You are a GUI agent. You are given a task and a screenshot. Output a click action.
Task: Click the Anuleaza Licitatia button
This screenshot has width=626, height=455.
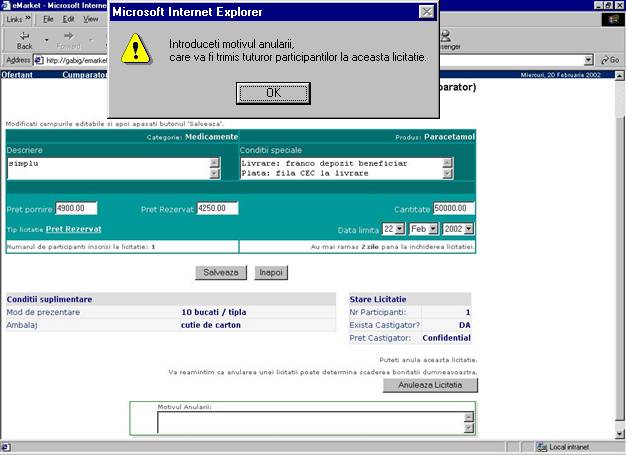point(430,385)
